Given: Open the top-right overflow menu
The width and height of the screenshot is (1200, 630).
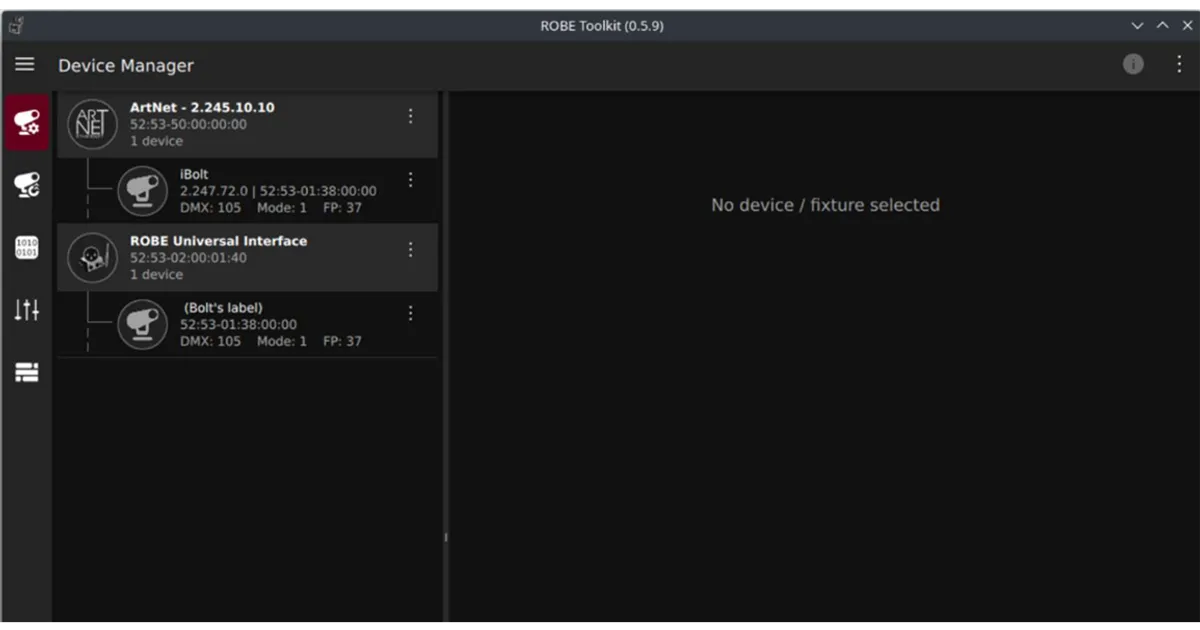Looking at the screenshot, I should (1178, 63).
